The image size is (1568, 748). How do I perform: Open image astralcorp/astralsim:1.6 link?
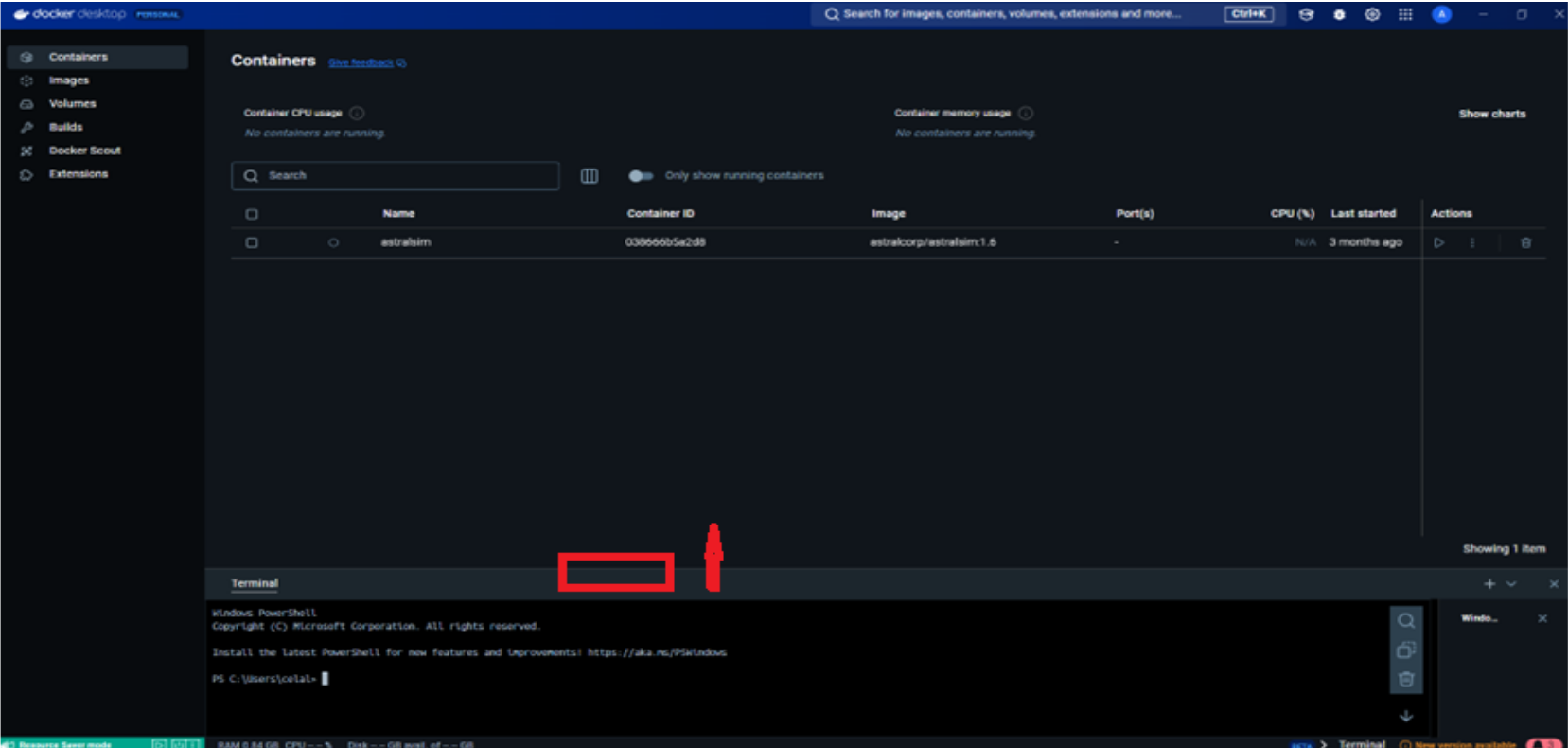click(x=932, y=242)
